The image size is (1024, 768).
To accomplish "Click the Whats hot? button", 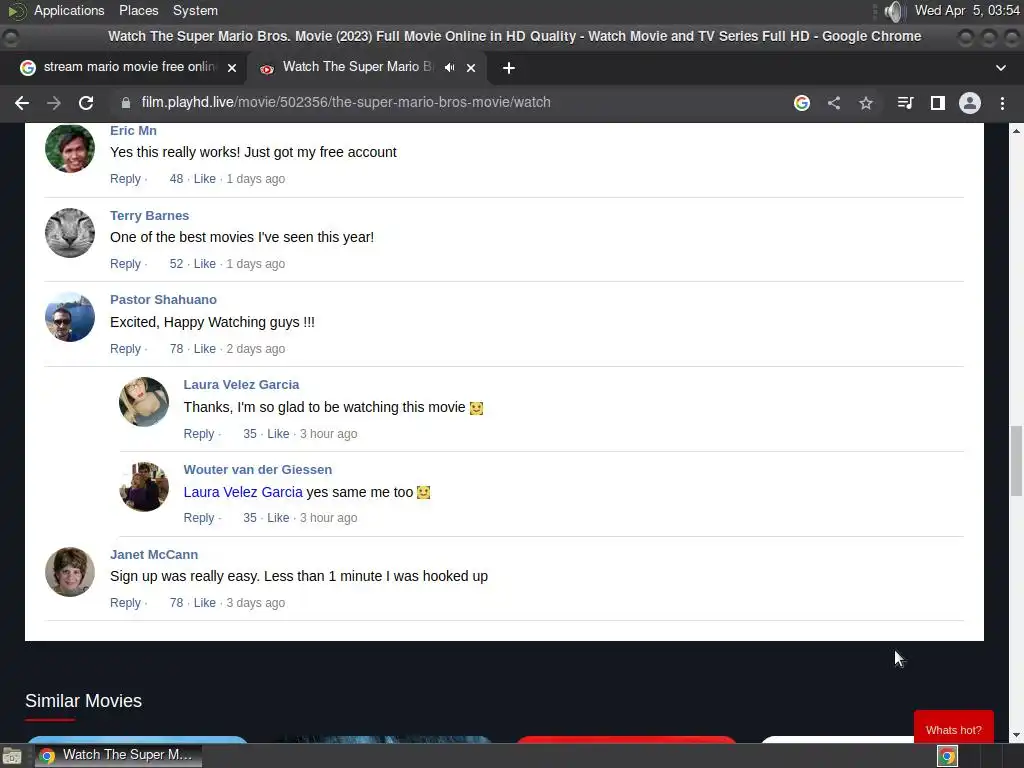I will point(953,727).
